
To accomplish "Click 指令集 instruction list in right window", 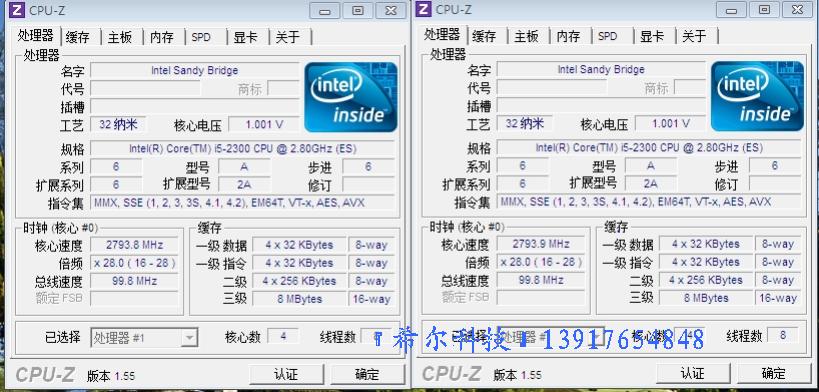I will pyautogui.click(x=649, y=201).
